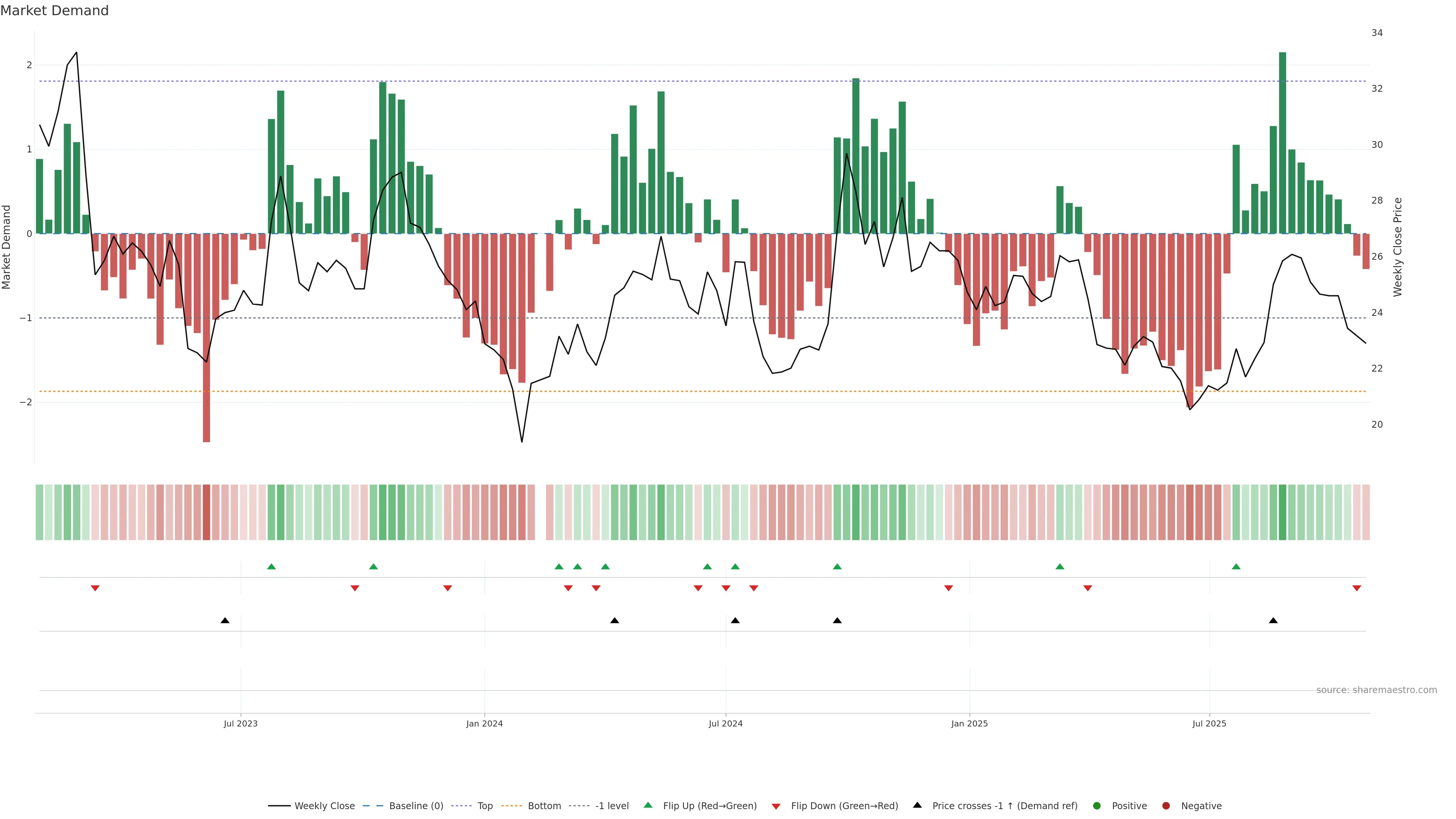
Task: Click the Jan 2024 x-axis label
Action: click(x=485, y=723)
